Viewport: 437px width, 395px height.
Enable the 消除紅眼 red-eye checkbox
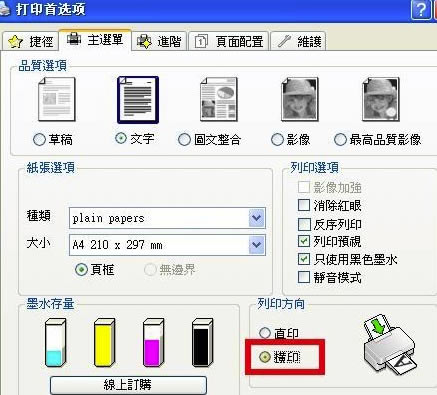[304, 205]
